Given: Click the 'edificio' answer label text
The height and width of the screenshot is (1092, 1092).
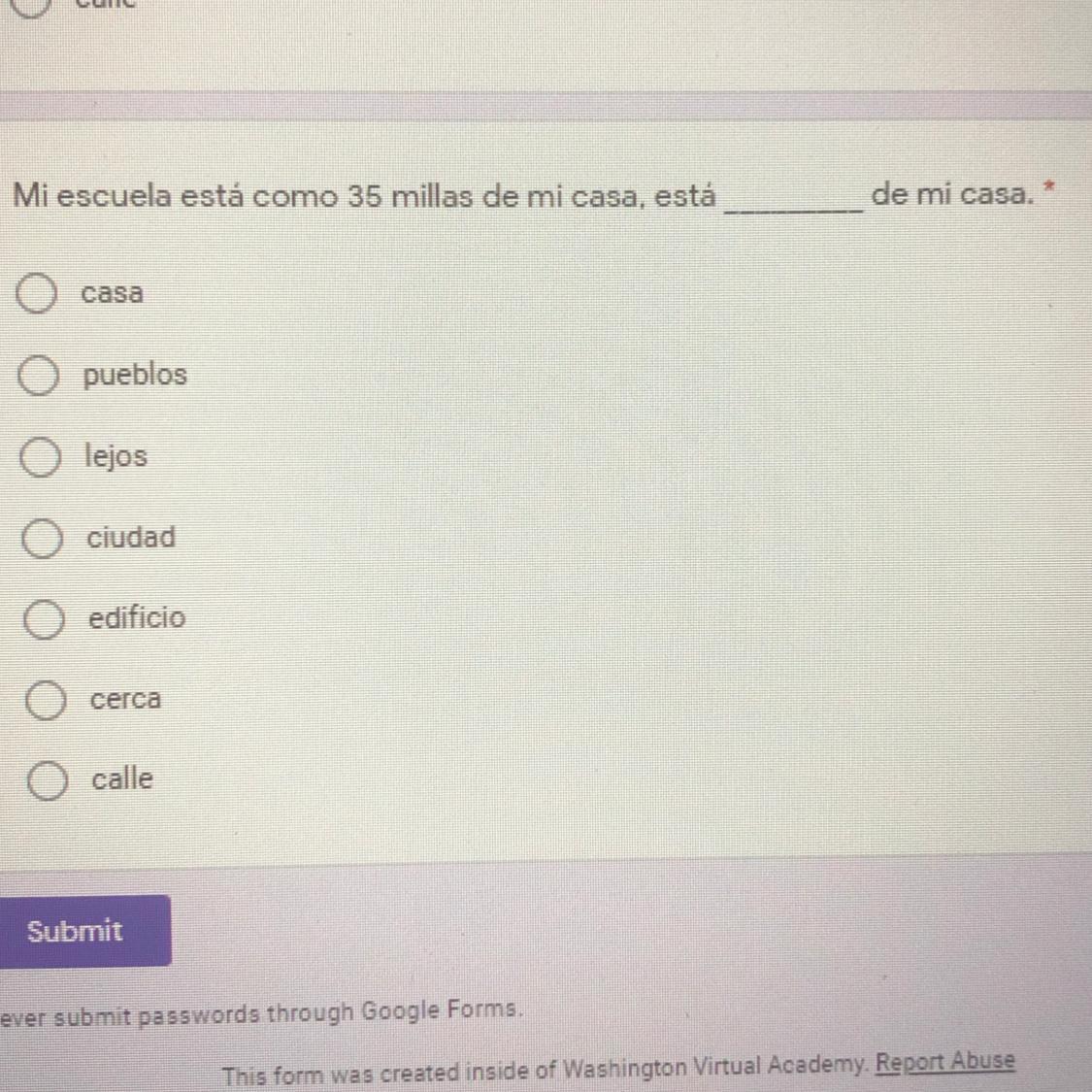Looking at the screenshot, I should tap(137, 617).
